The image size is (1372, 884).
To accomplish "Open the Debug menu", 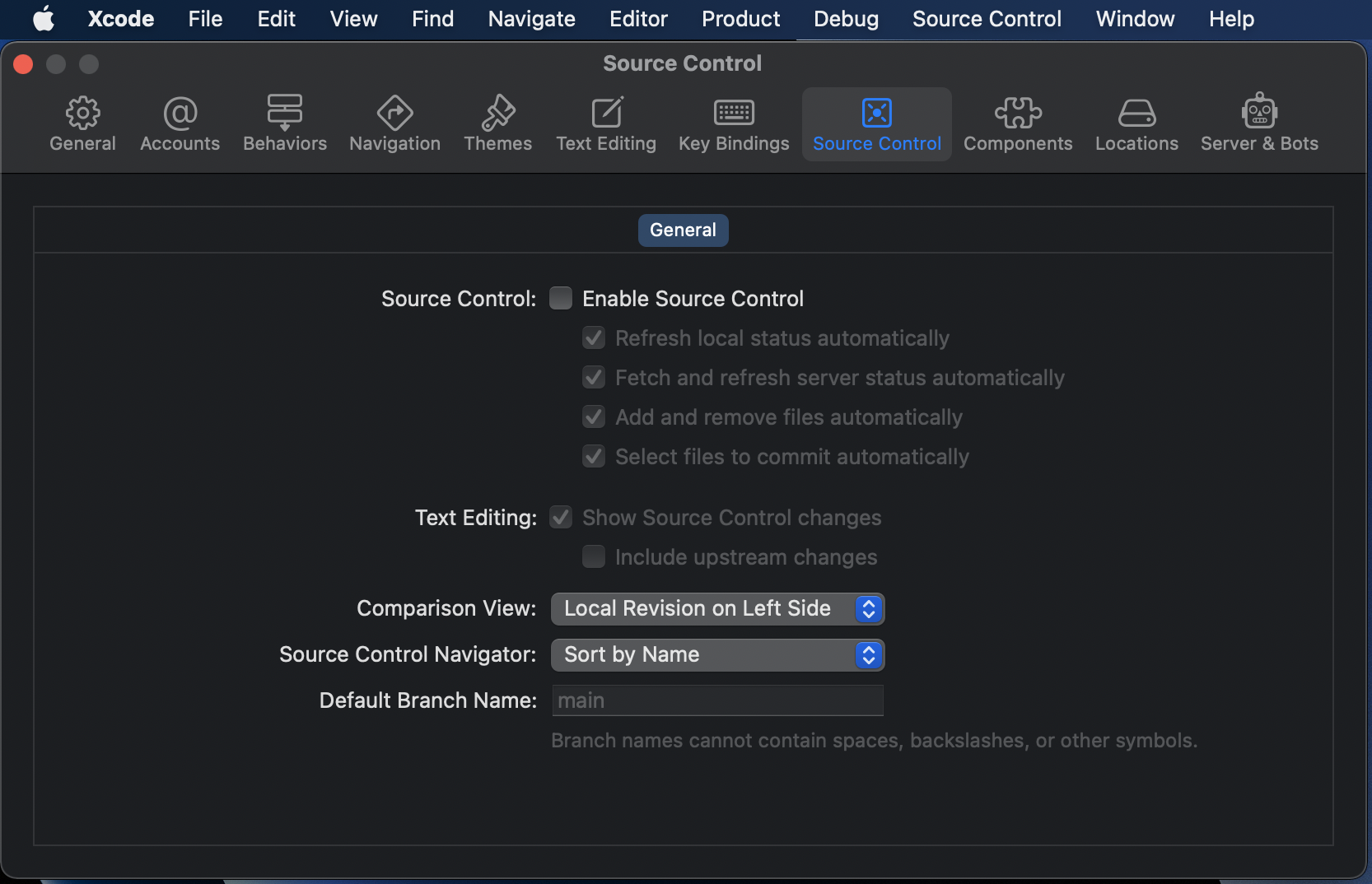I will tap(846, 19).
